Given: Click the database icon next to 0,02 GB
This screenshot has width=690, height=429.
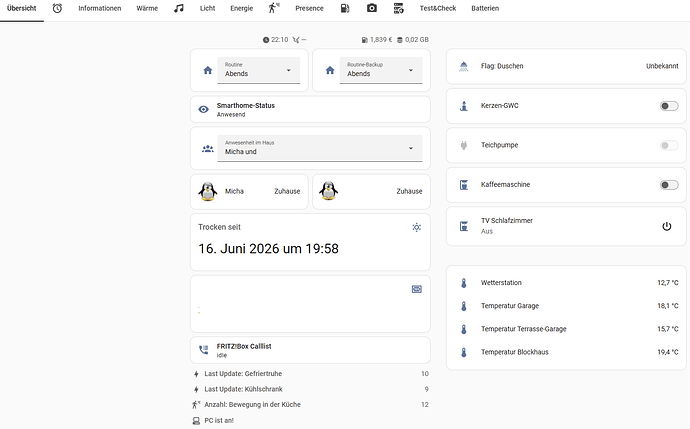Looking at the screenshot, I should [x=400, y=40].
